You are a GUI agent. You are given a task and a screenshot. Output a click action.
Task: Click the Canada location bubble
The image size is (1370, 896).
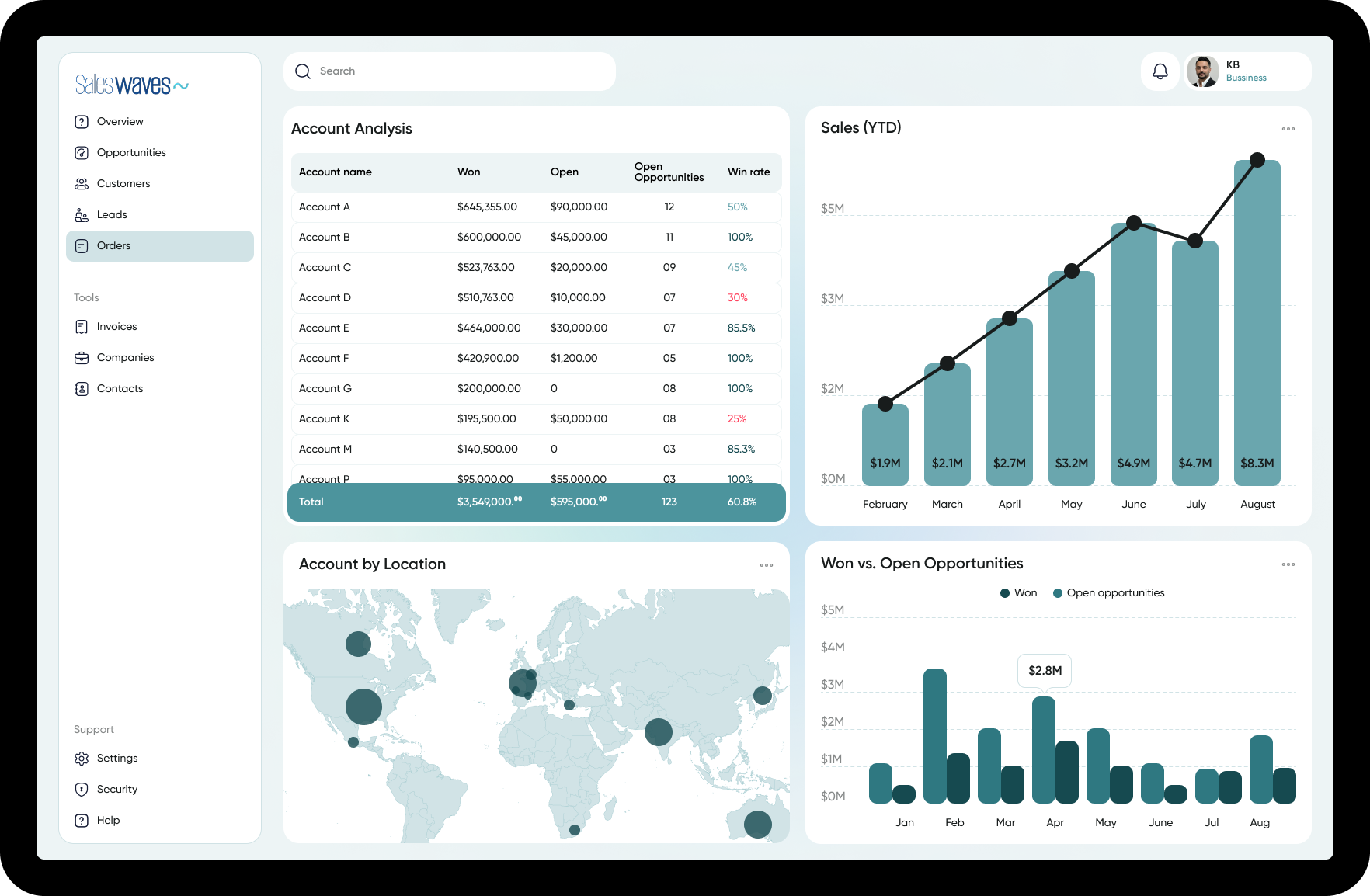point(358,644)
